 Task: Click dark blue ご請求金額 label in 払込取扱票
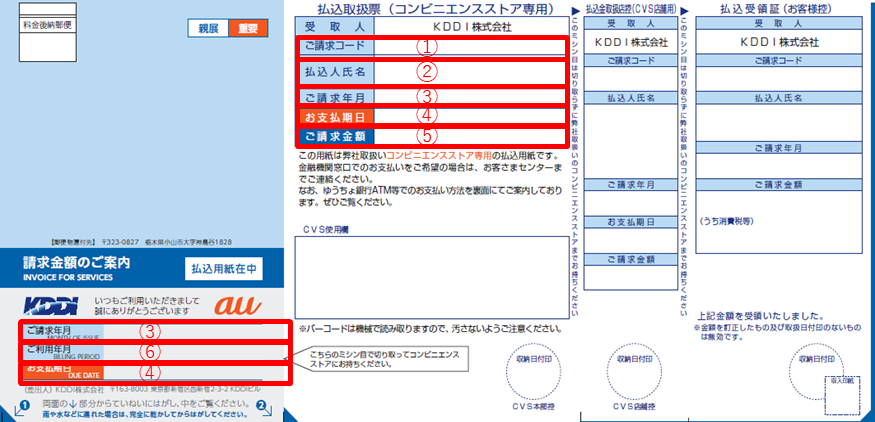337,136
